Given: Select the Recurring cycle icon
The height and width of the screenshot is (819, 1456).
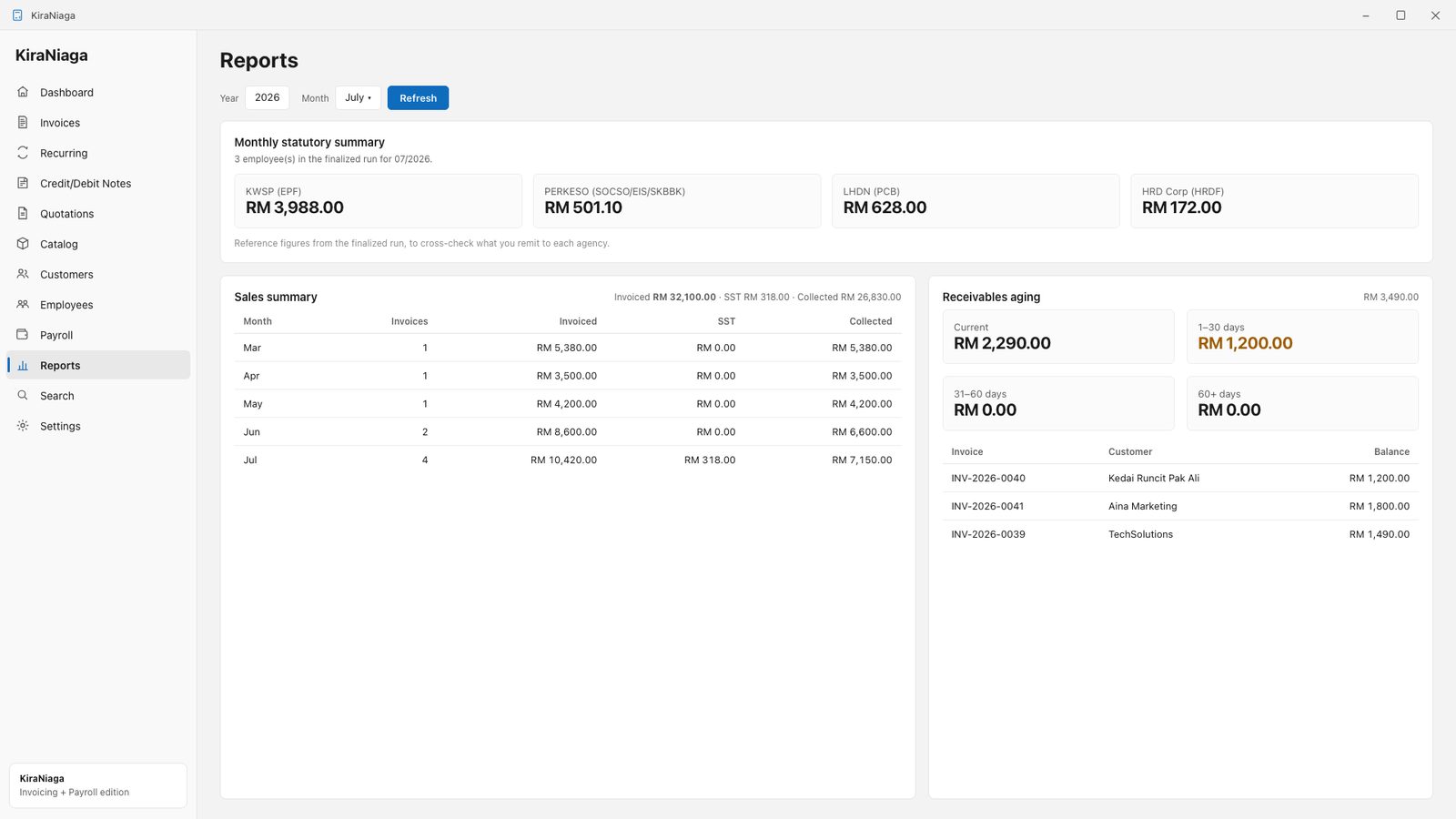Looking at the screenshot, I should pos(23,153).
